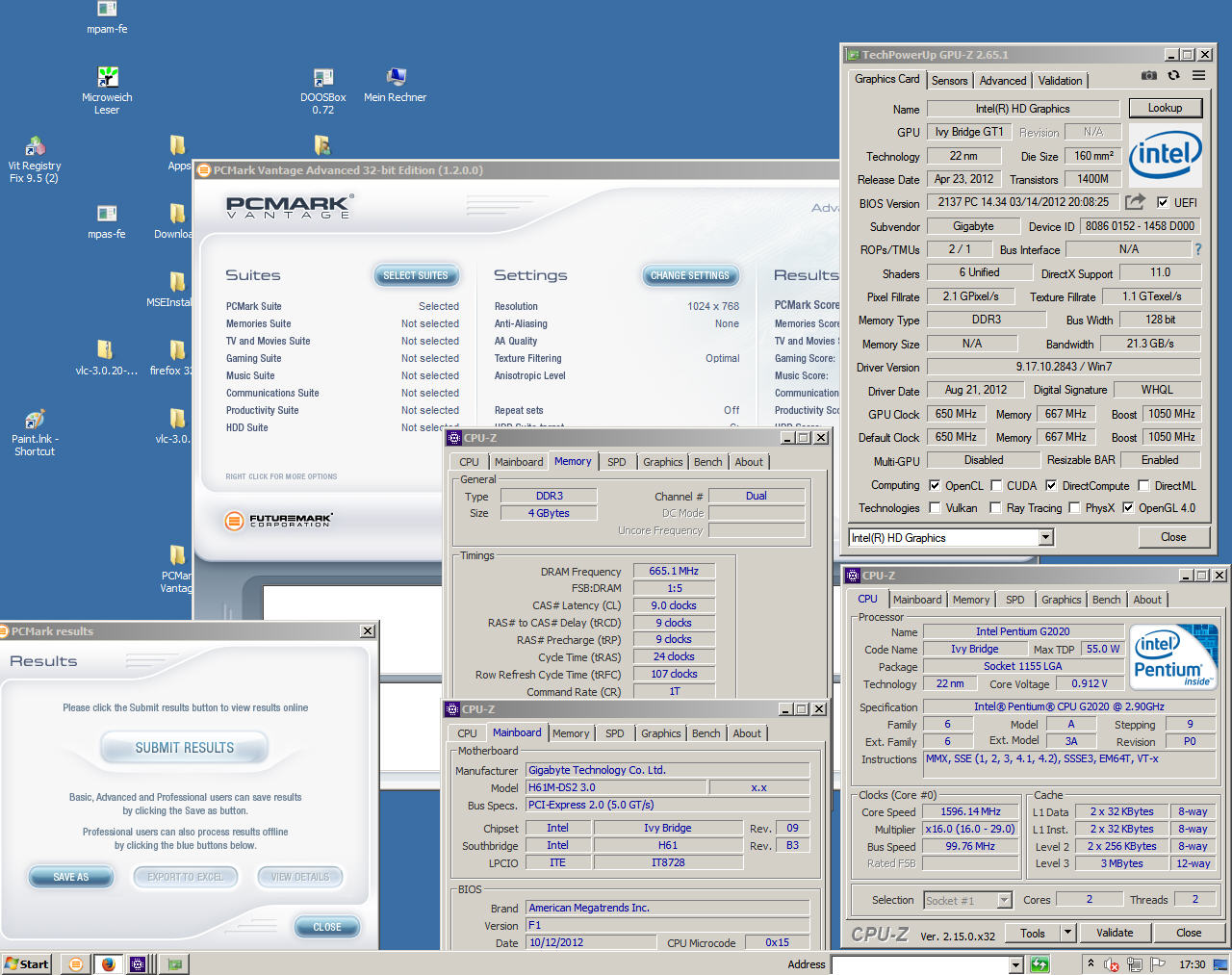Click the GPU-Z taskbar icon
This screenshot has width=1232, height=975.
(x=174, y=963)
